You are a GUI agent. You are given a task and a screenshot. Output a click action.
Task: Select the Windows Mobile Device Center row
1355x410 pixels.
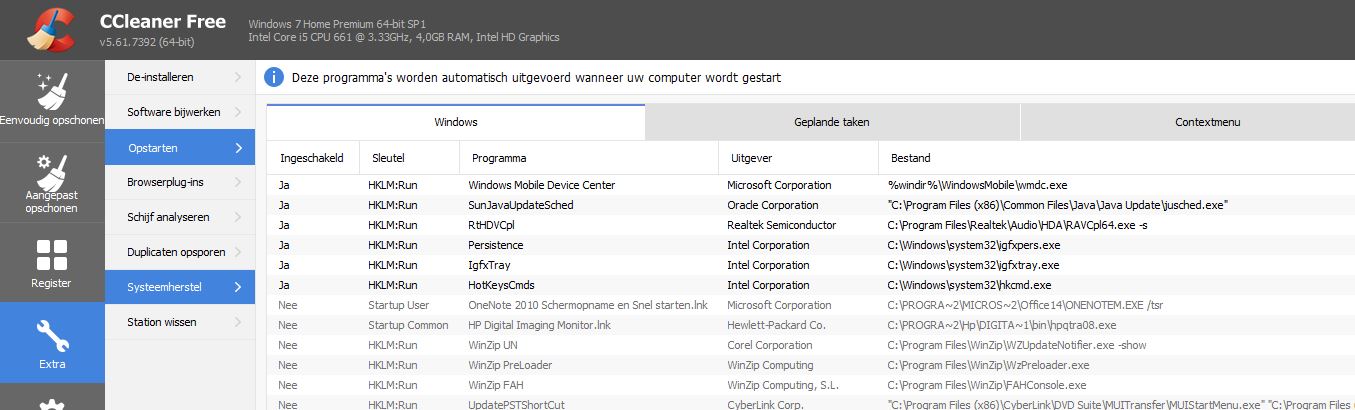541,185
